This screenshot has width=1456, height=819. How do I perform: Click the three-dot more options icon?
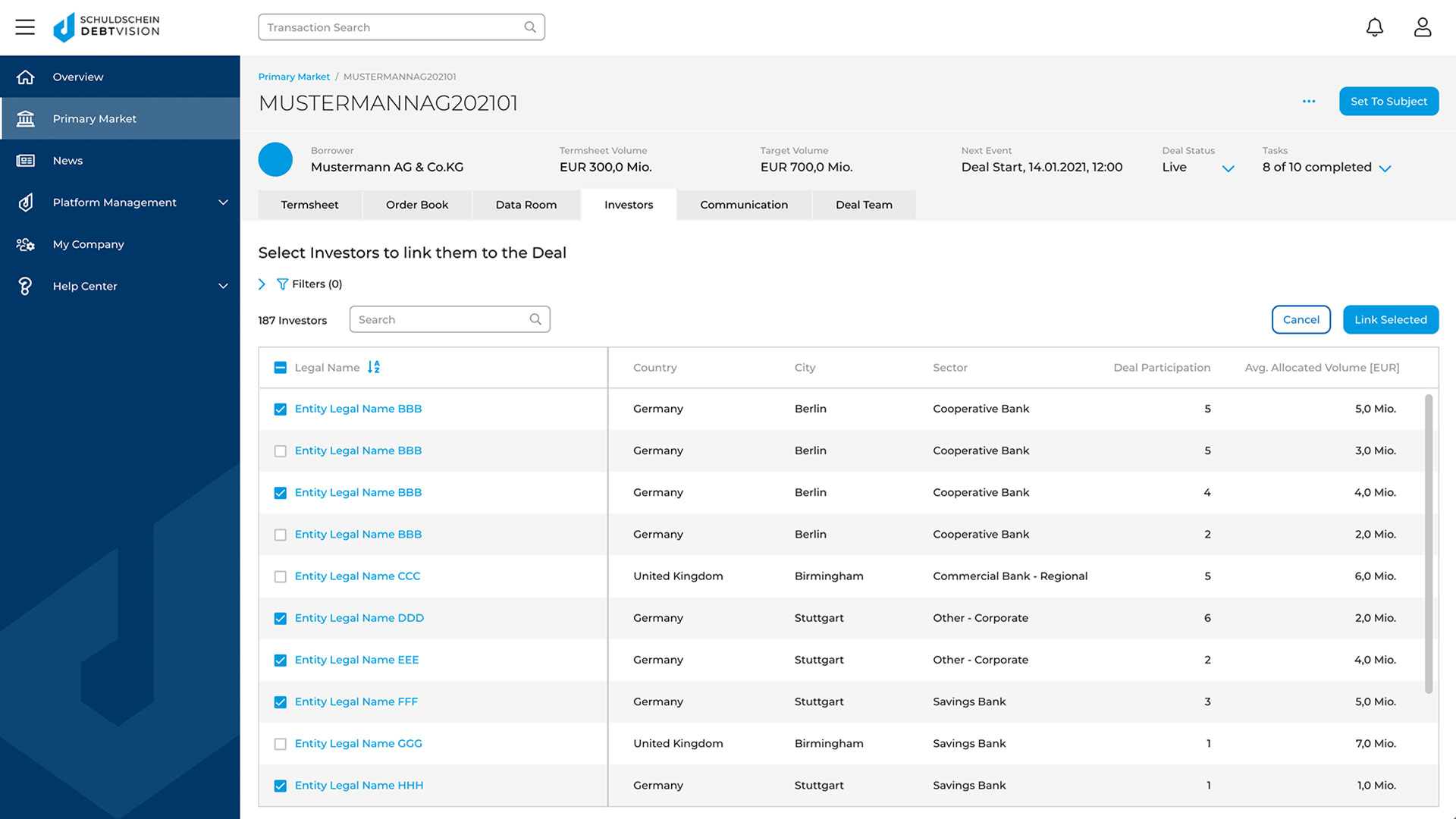click(x=1309, y=102)
